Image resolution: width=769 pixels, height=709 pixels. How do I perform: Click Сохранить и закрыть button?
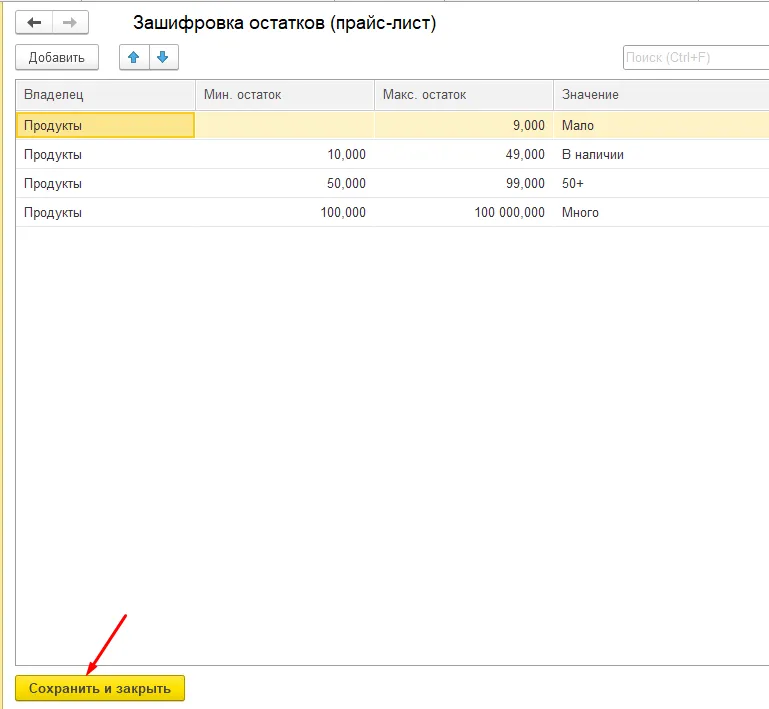pos(100,688)
